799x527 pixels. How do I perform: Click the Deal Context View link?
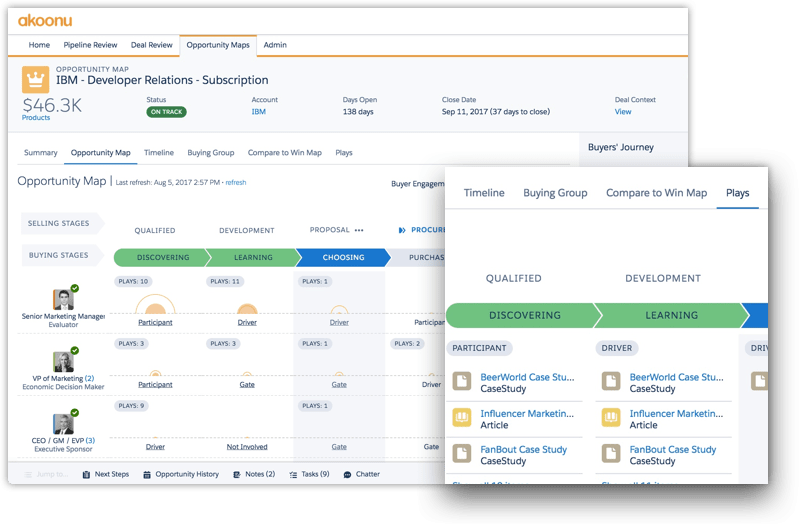click(623, 112)
